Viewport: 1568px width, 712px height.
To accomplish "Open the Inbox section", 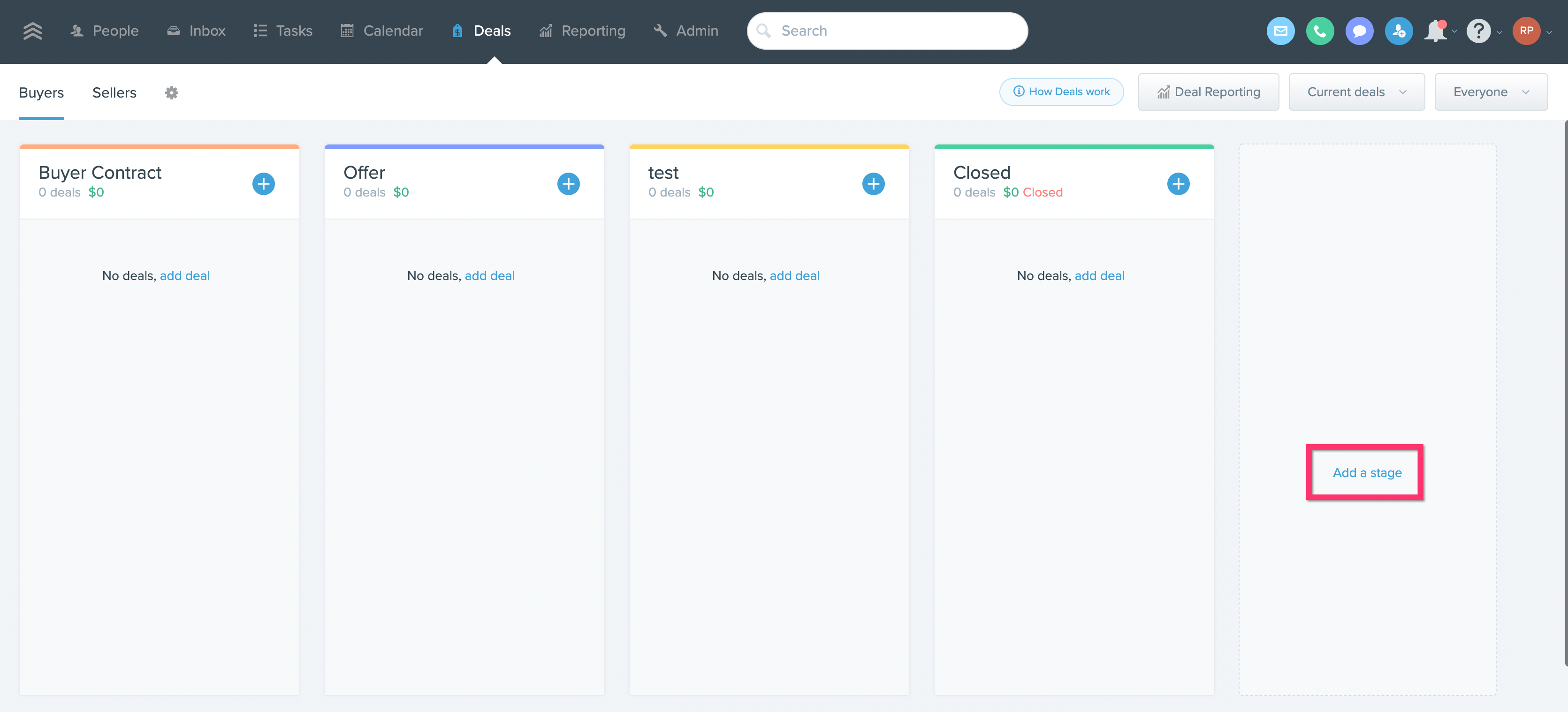I will click(196, 30).
